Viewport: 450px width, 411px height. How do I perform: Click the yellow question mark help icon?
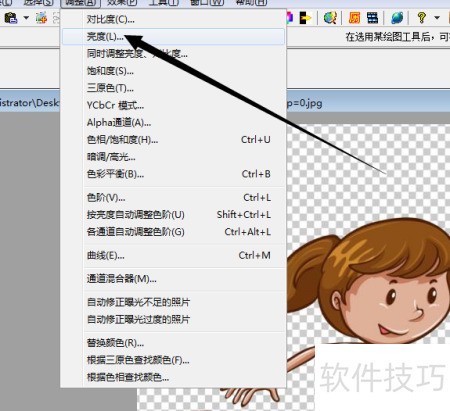point(422,17)
